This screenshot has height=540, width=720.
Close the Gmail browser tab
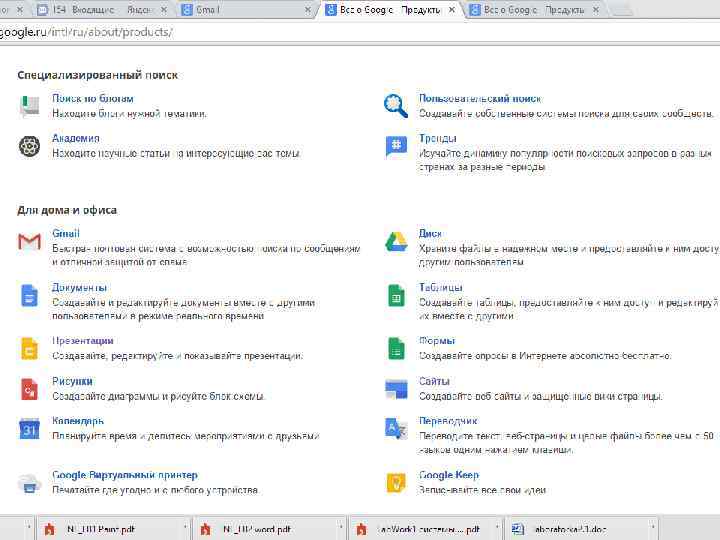[308, 10]
